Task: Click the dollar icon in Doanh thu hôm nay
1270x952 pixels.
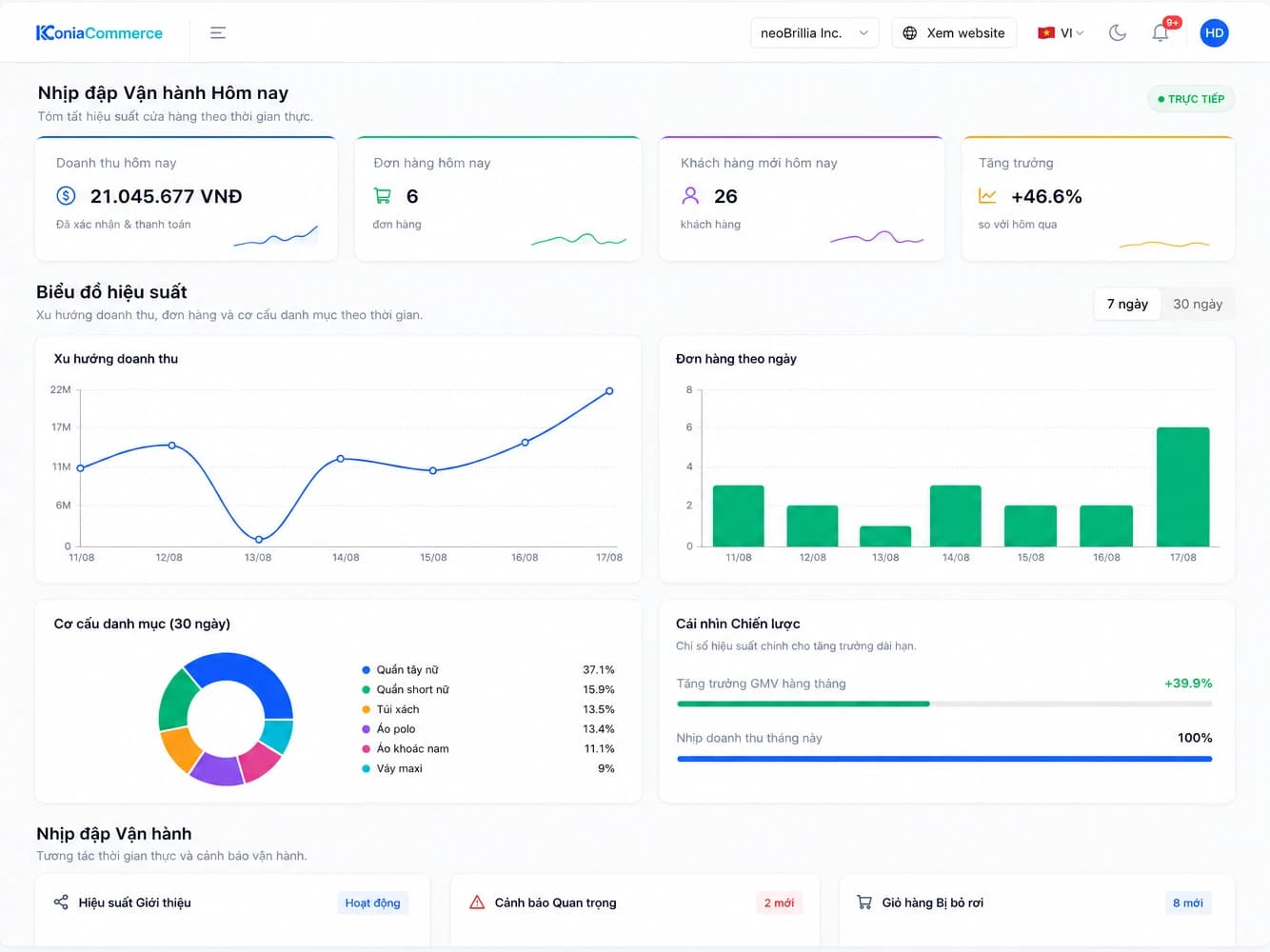Action: 66,196
